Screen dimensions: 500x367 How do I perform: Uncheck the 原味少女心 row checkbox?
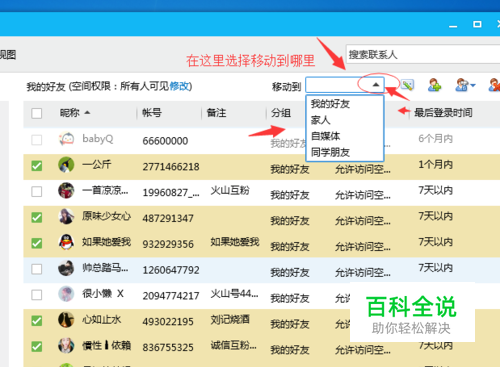tap(37, 217)
